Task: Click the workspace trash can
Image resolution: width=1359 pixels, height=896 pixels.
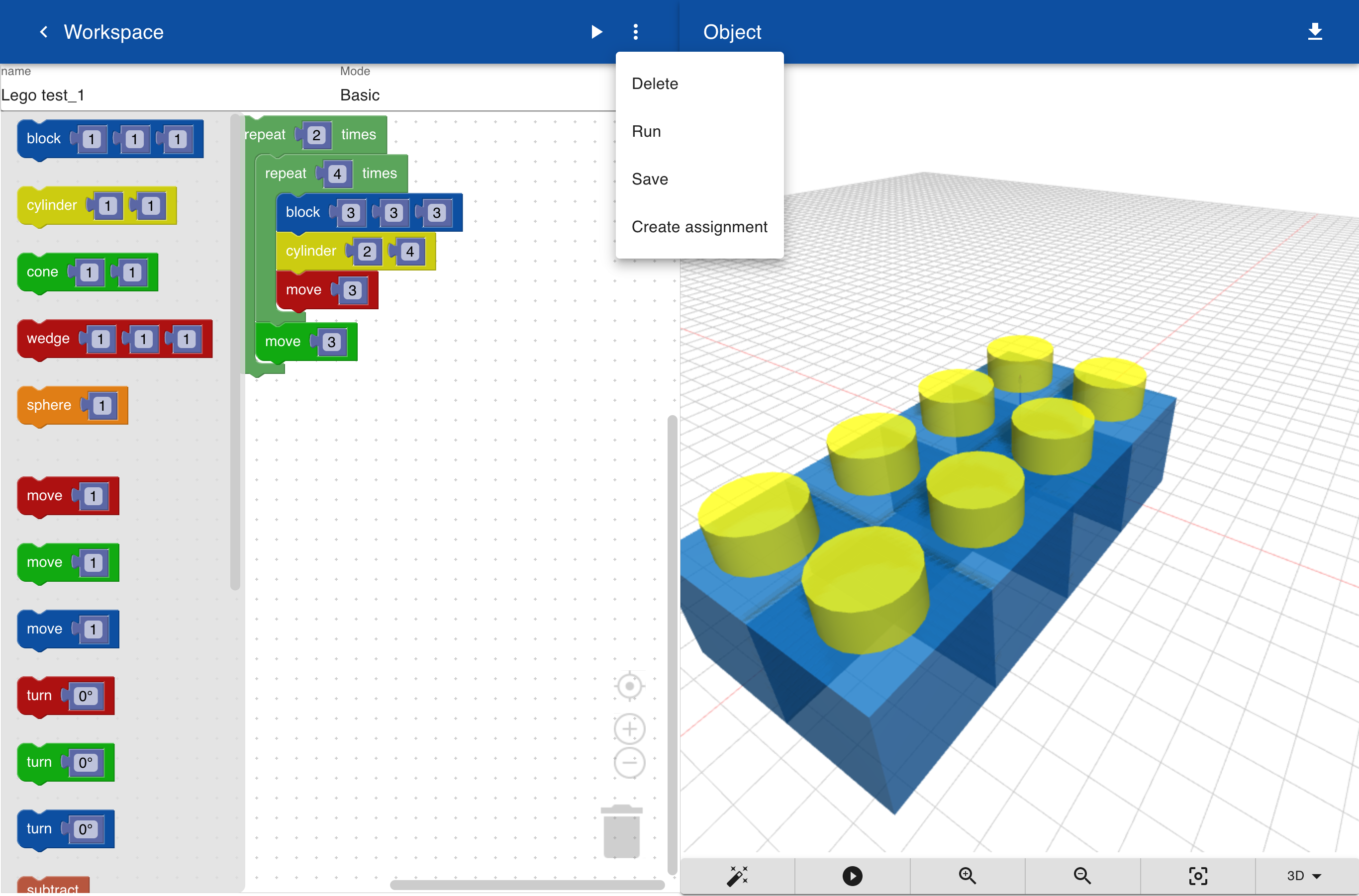Action: (x=621, y=831)
